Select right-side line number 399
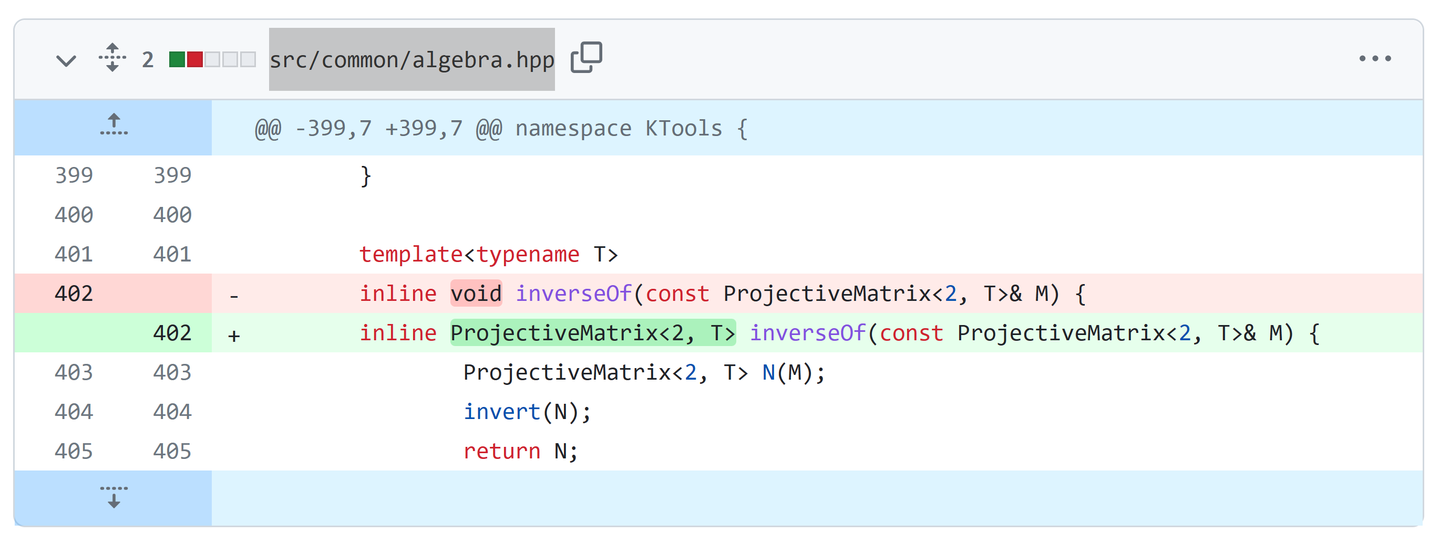The width and height of the screenshot is (1440, 544). pos(172,176)
